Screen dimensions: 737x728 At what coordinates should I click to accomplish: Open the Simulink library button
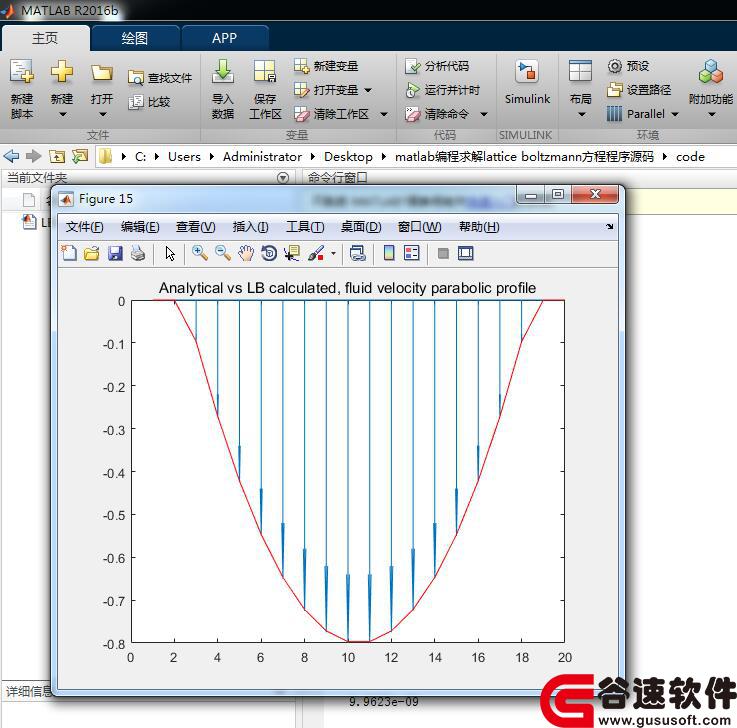(527, 82)
